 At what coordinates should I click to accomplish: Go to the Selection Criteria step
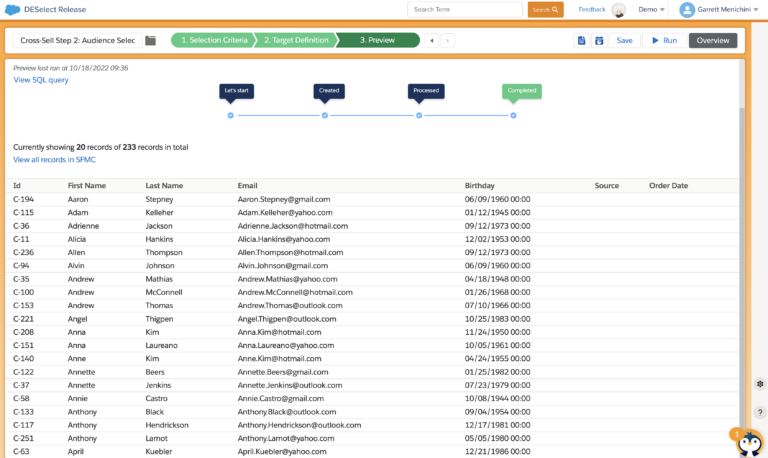point(213,41)
